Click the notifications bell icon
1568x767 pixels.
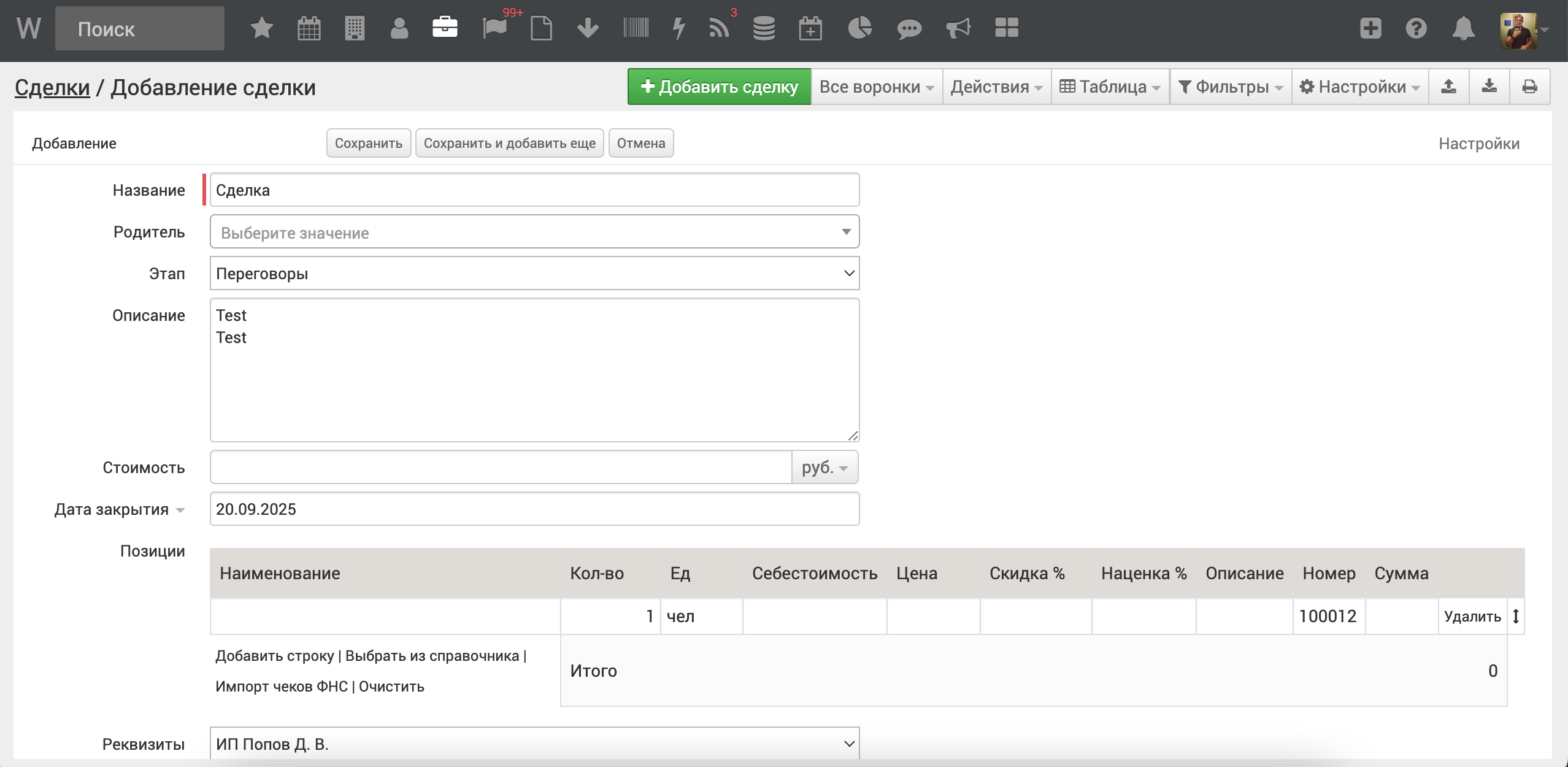[1464, 28]
